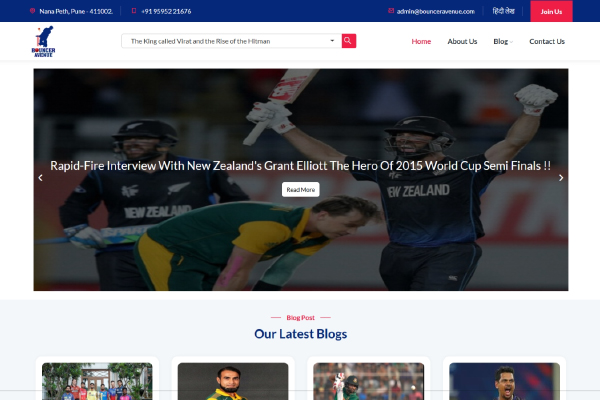Open the Contact Us page

tap(547, 41)
